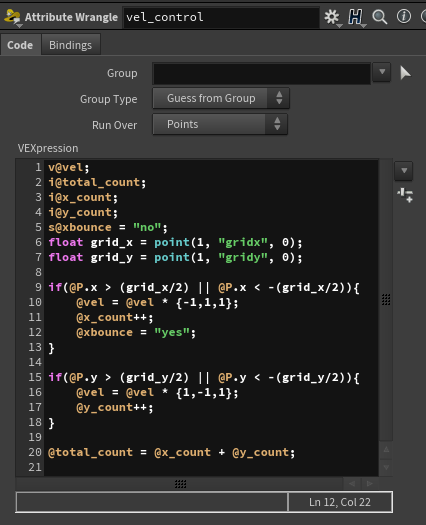The width and height of the screenshot is (426, 525).
Task: Open the VEXpression presets dropdown arrow
Action: point(404,171)
